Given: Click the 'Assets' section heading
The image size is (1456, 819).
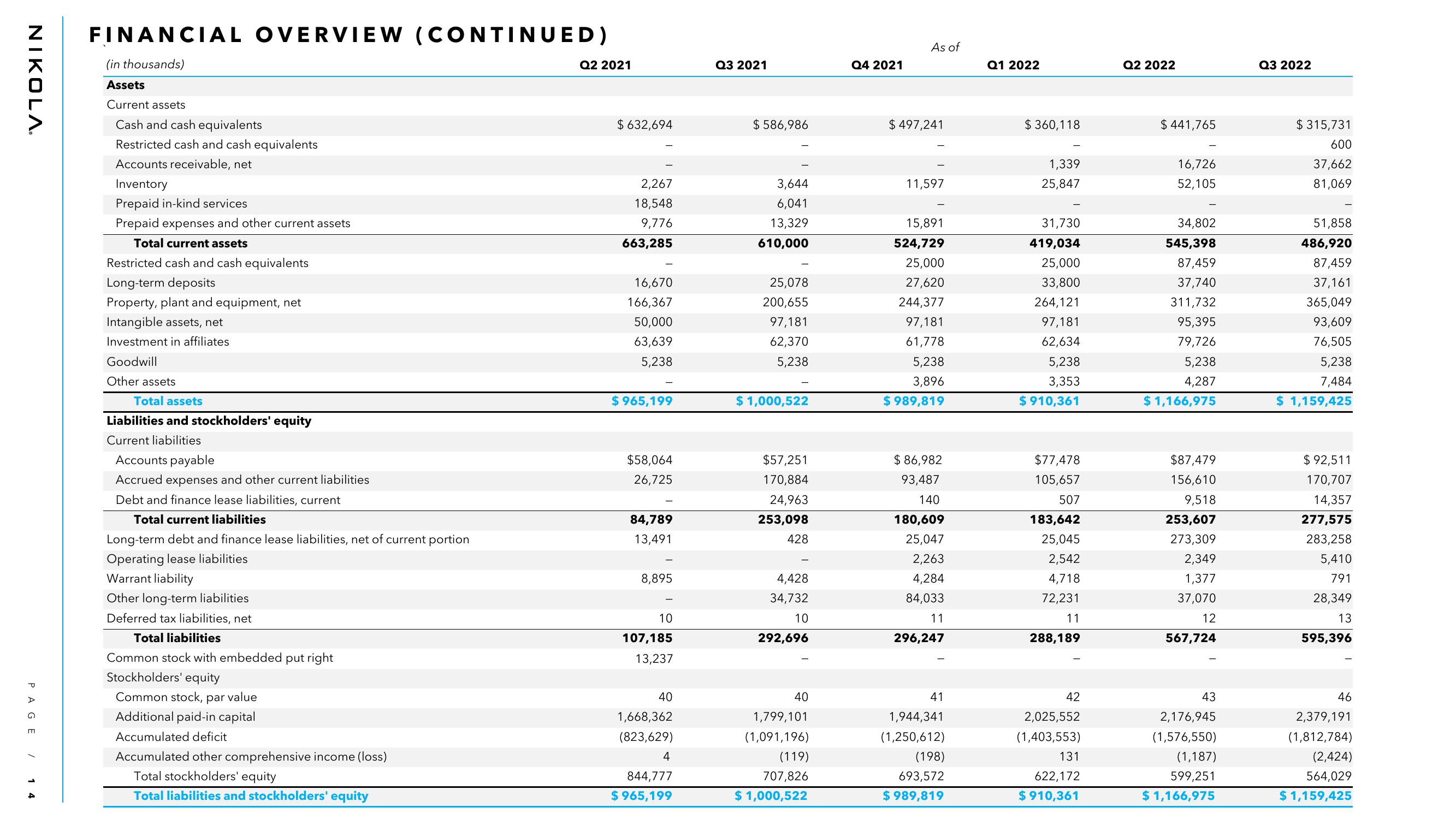Looking at the screenshot, I should [126, 85].
